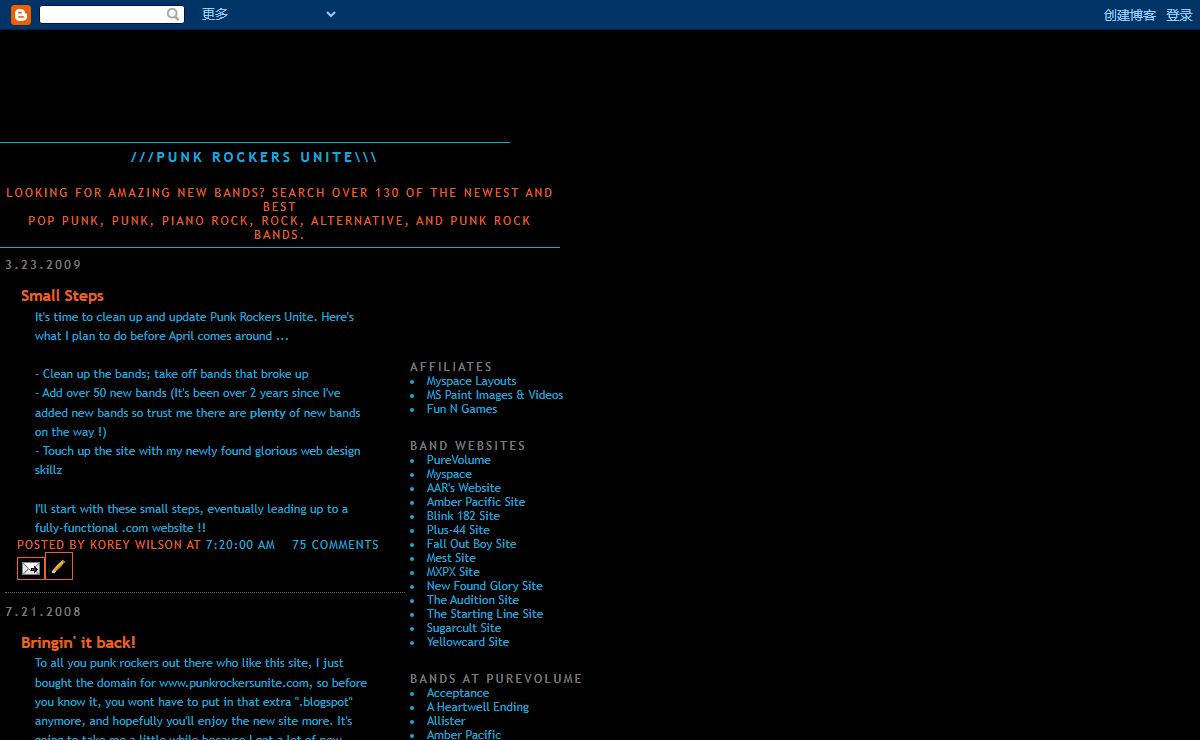Viewport: 1200px width, 740px height.
Task: Open Amber Pacific Site link
Action: coord(476,502)
